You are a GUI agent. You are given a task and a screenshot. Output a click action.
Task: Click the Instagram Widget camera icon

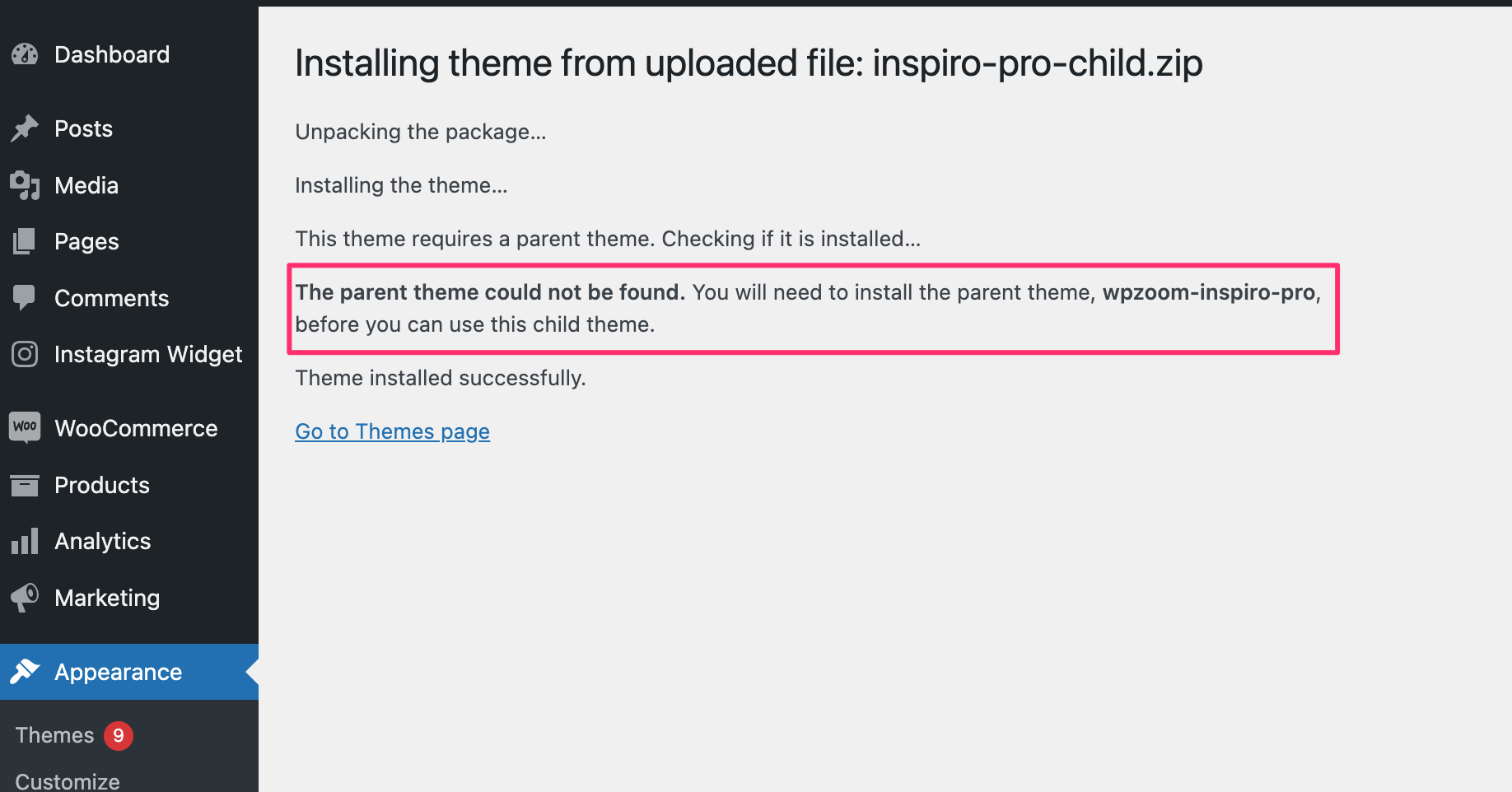[25, 354]
